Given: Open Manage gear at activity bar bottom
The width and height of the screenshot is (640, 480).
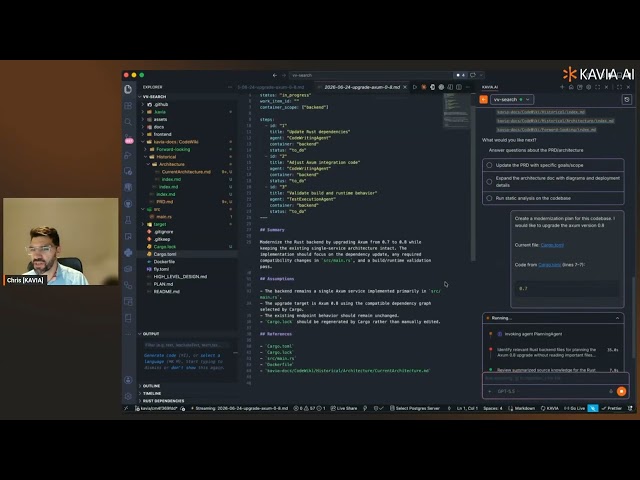Looking at the screenshot, I should (128, 396).
